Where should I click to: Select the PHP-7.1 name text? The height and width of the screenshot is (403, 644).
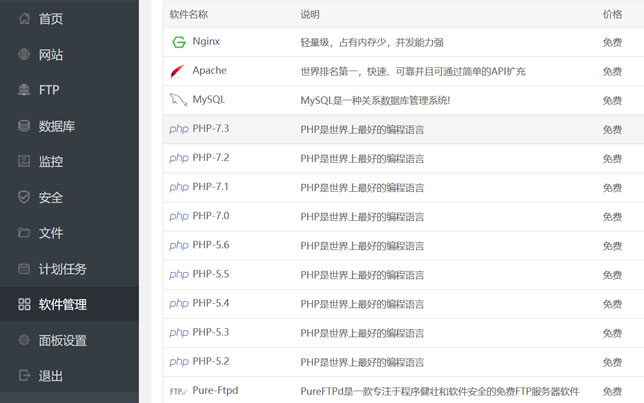pos(211,187)
